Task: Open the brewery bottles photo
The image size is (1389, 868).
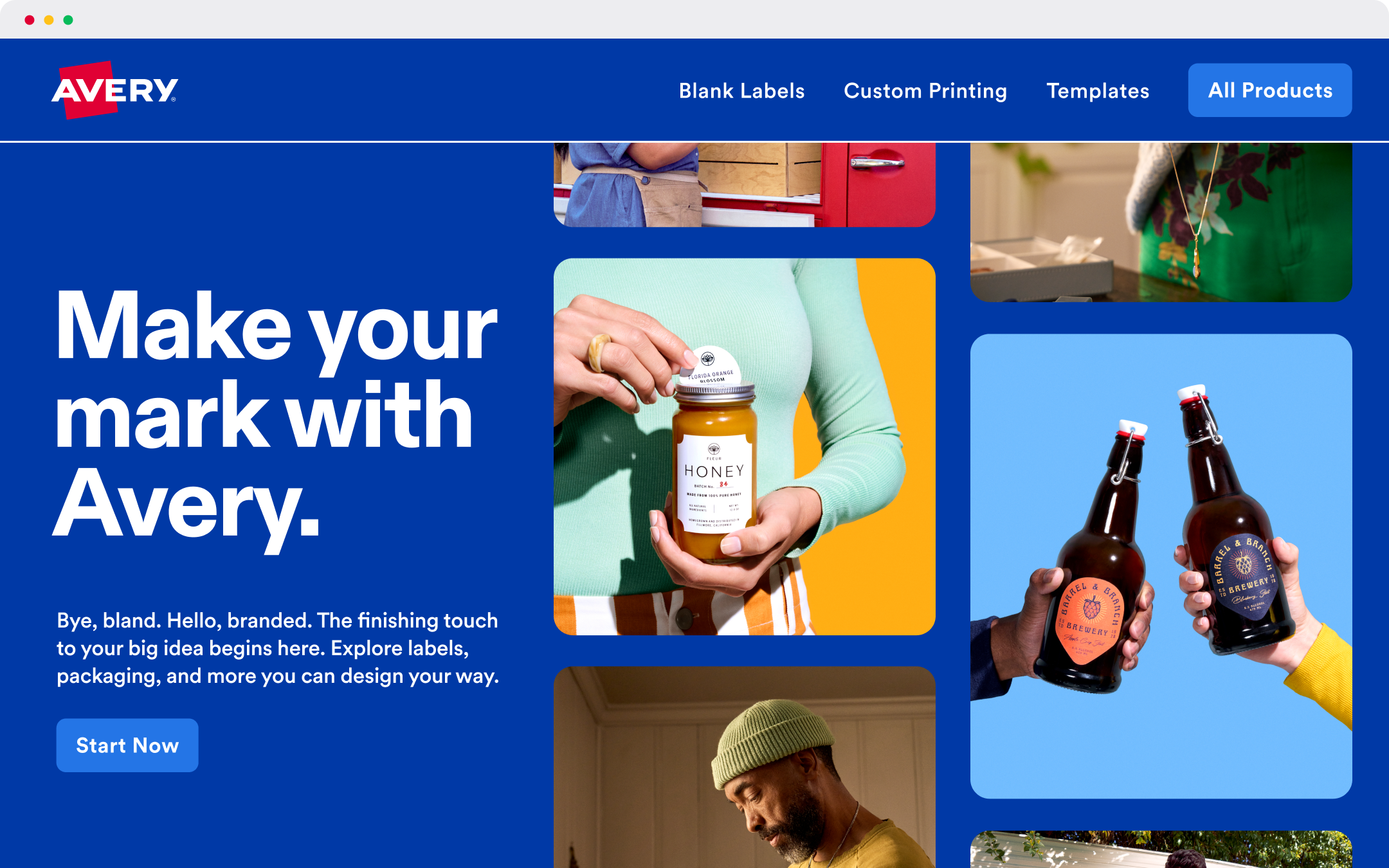Action: [1161, 566]
